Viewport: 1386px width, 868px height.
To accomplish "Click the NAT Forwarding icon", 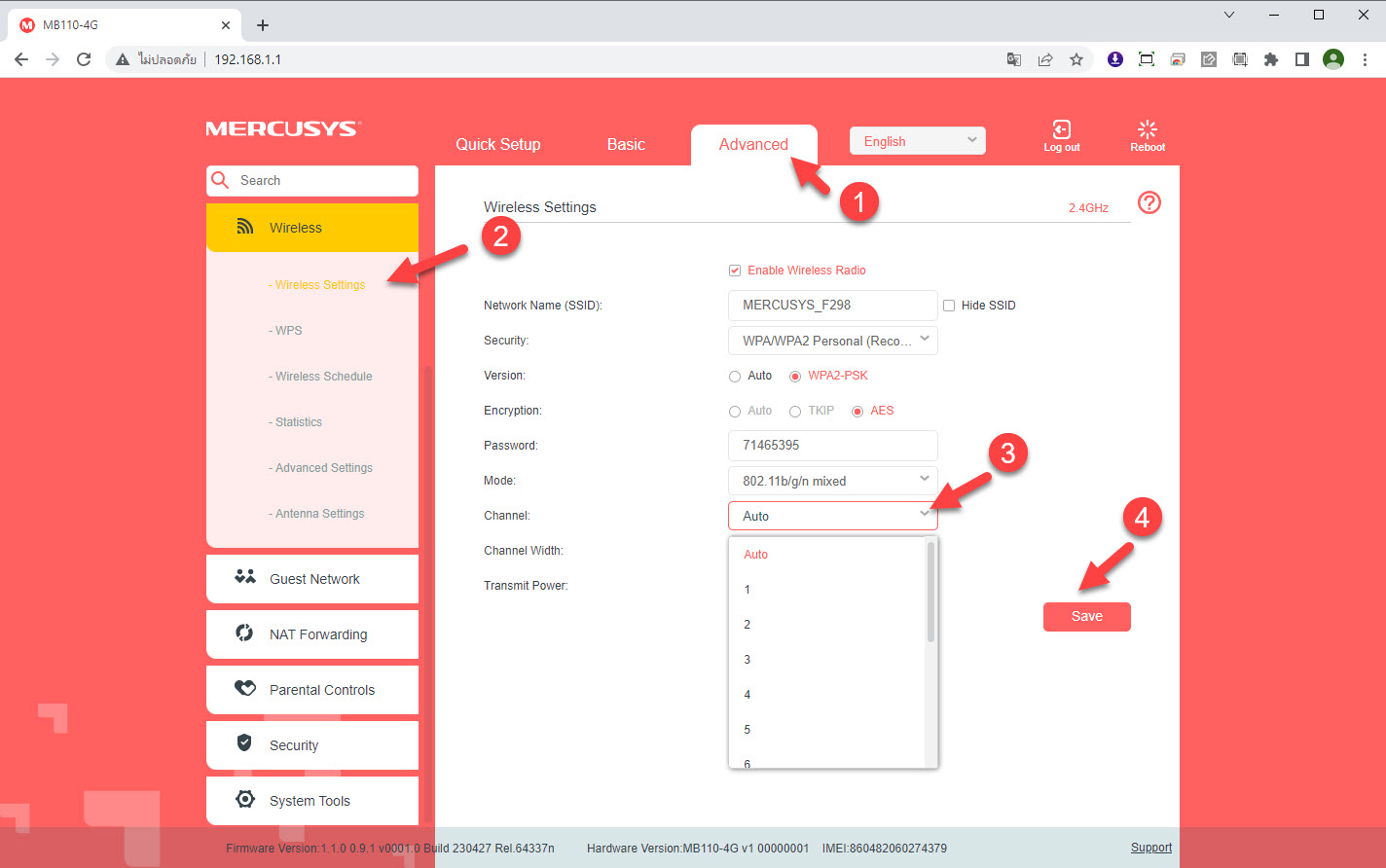I will pyautogui.click(x=245, y=633).
